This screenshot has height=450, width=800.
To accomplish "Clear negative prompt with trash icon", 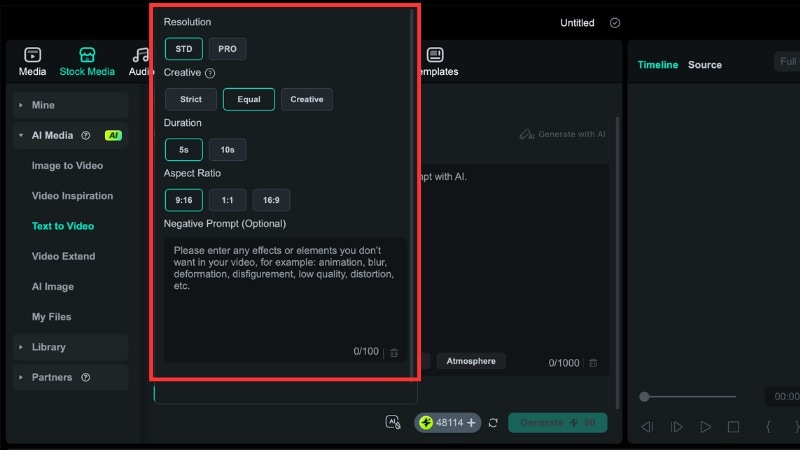I will coord(394,353).
